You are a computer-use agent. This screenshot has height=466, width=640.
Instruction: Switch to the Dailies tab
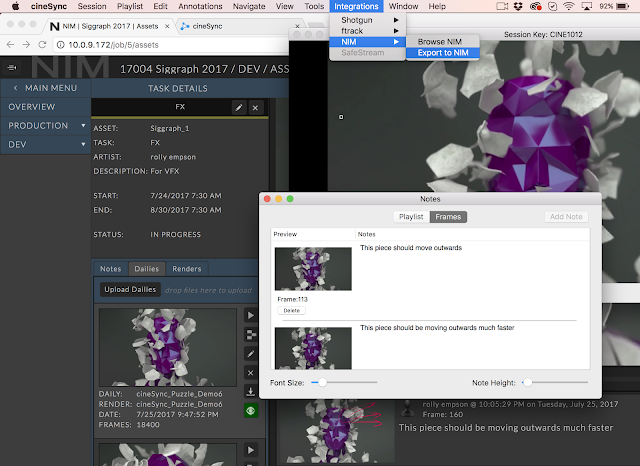(x=147, y=269)
